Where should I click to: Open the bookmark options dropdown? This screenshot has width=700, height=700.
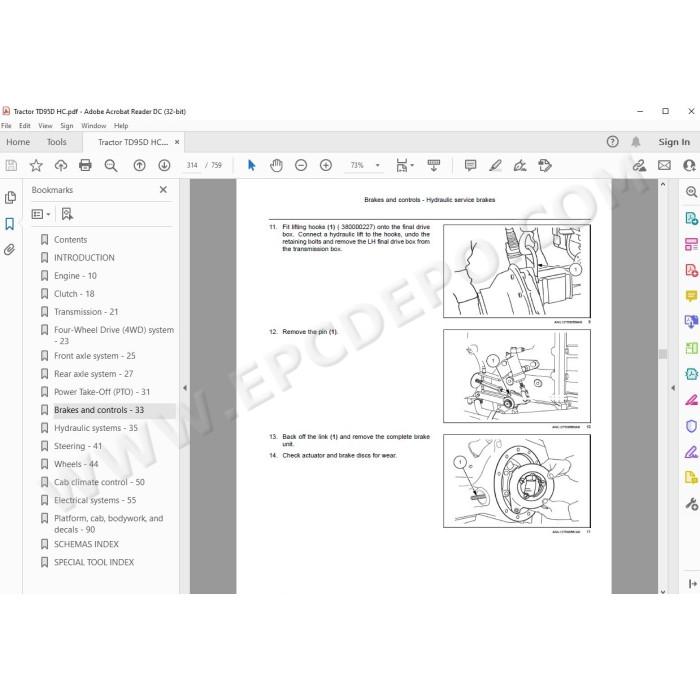[41, 214]
